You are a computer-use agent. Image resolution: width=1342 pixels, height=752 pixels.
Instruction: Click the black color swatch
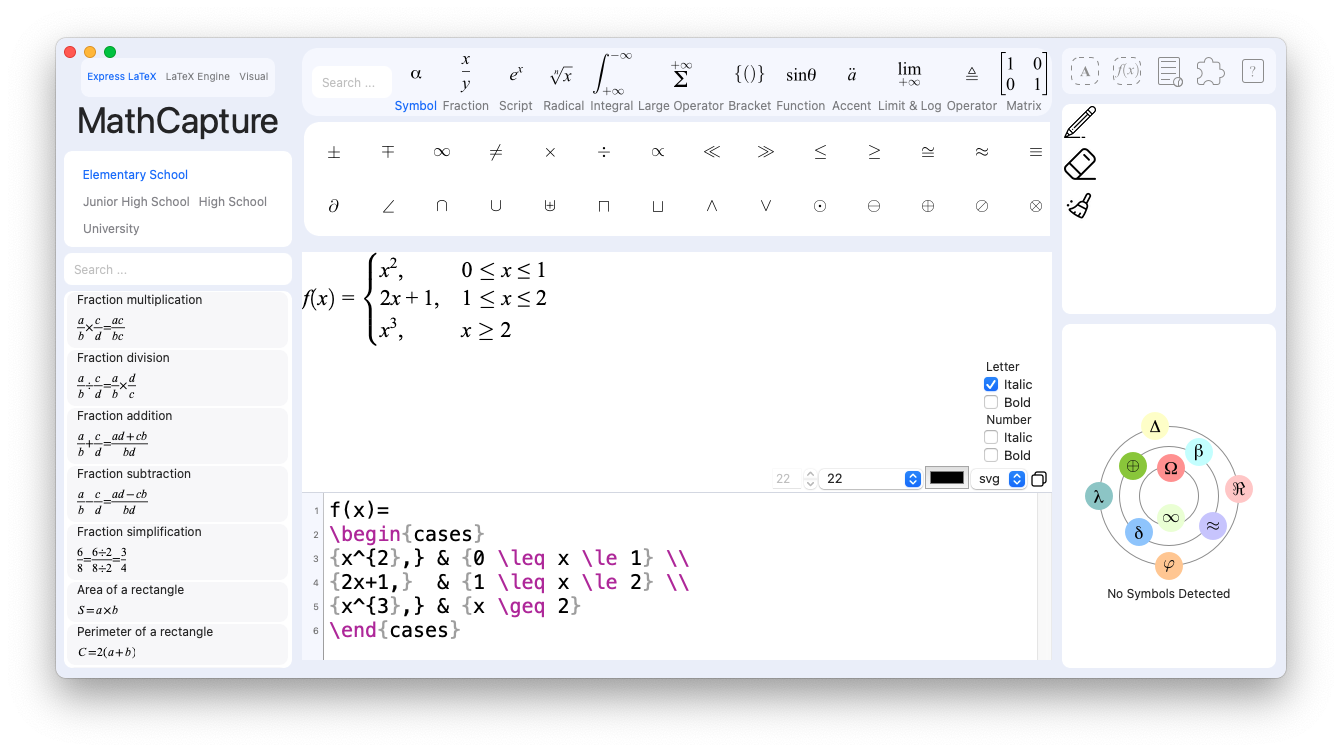coord(946,478)
